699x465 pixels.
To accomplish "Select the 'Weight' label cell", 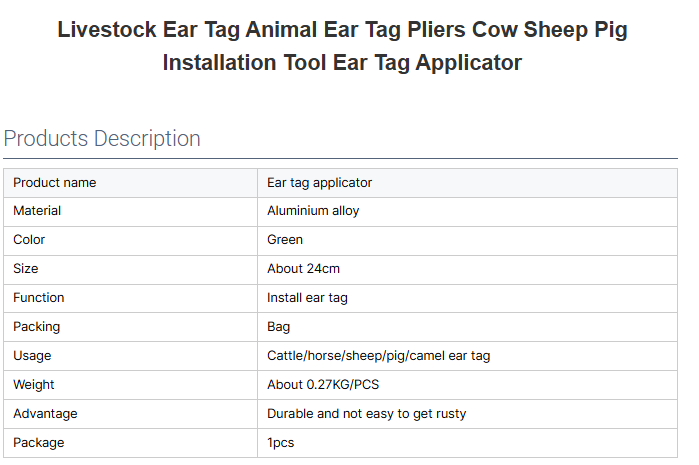I will click(x=34, y=385).
